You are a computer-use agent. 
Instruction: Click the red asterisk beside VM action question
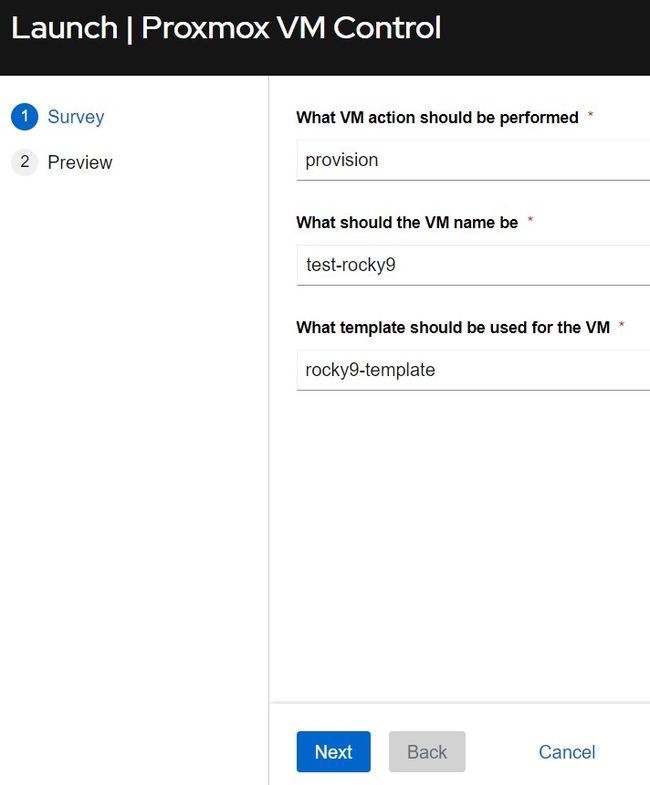590,114
